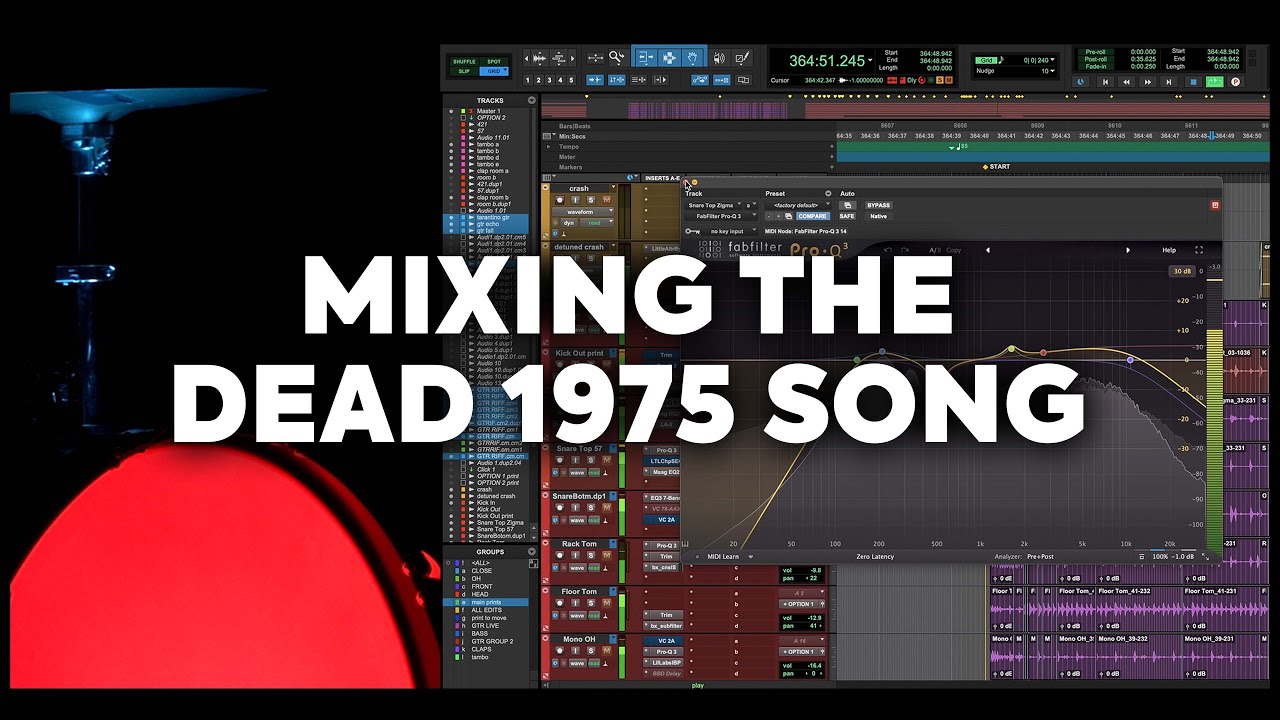This screenshot has width=1280, height=720.
Task: Click the audio zoom waveform icon
Action: click(x=539, y=58)
